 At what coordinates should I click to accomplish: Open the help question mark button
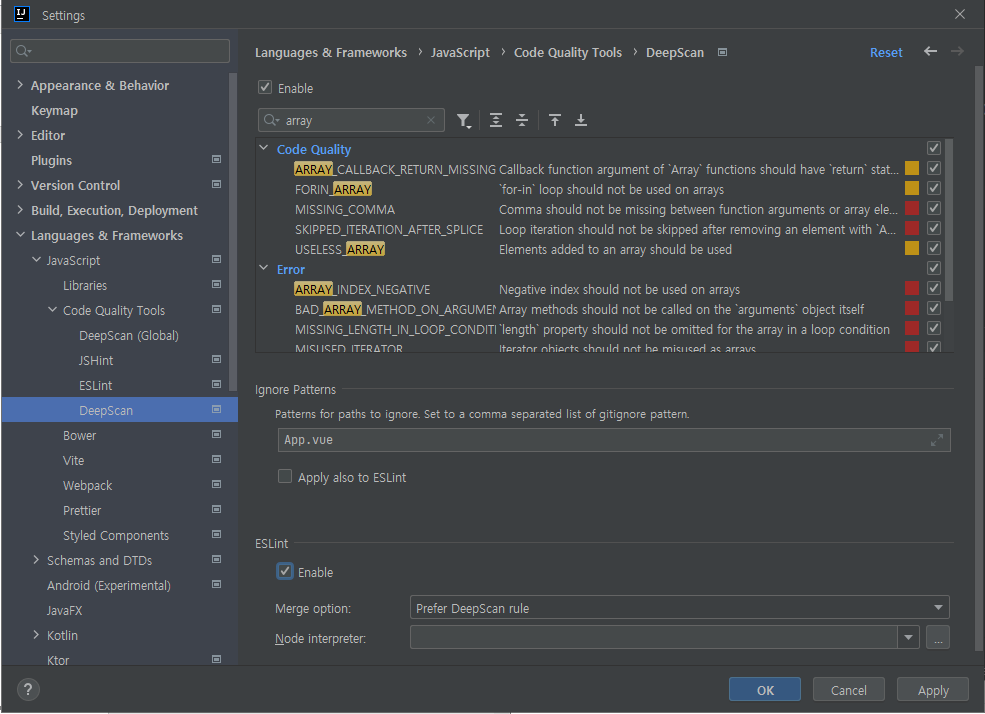(x=28, y=690)
